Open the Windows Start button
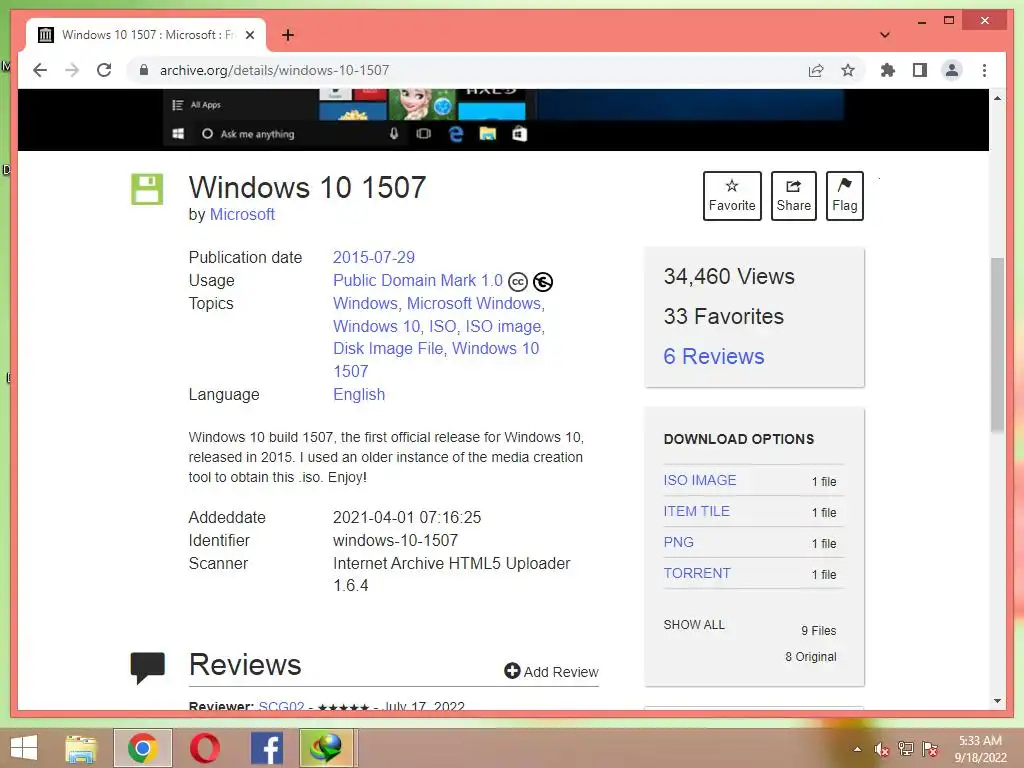This screenshot has width=1024, height=768. coord(24,748)
